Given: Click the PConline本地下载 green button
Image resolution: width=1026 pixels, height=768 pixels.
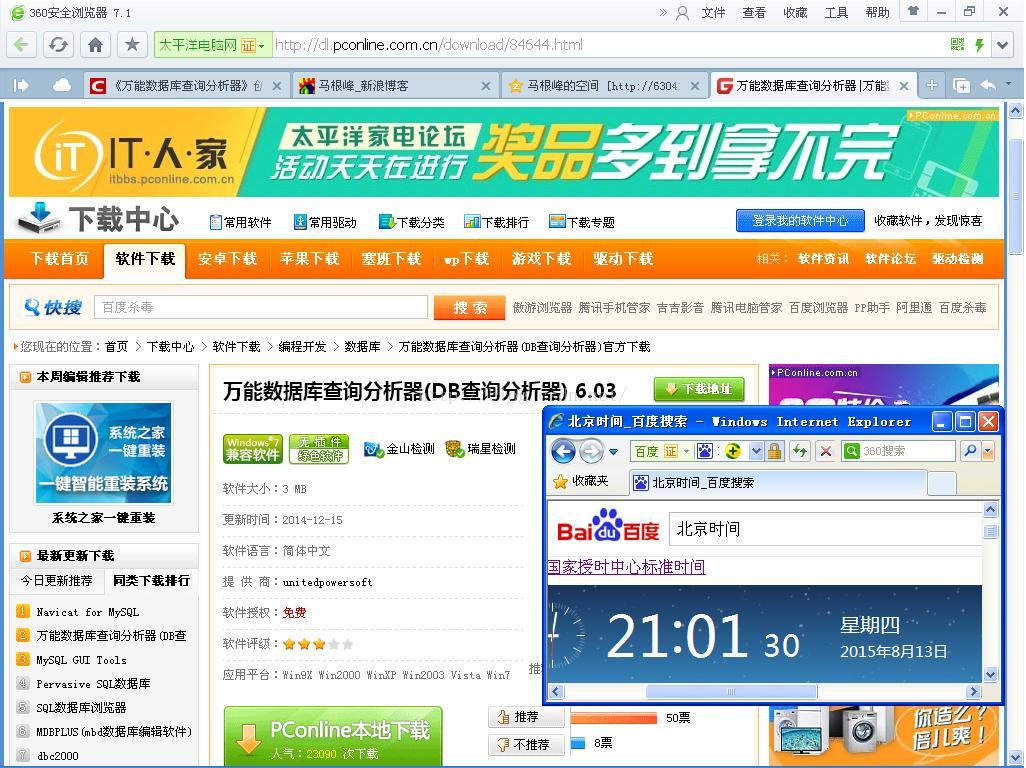Looking at the screenshot, I should pyautogui.click(x=333, y=737).
